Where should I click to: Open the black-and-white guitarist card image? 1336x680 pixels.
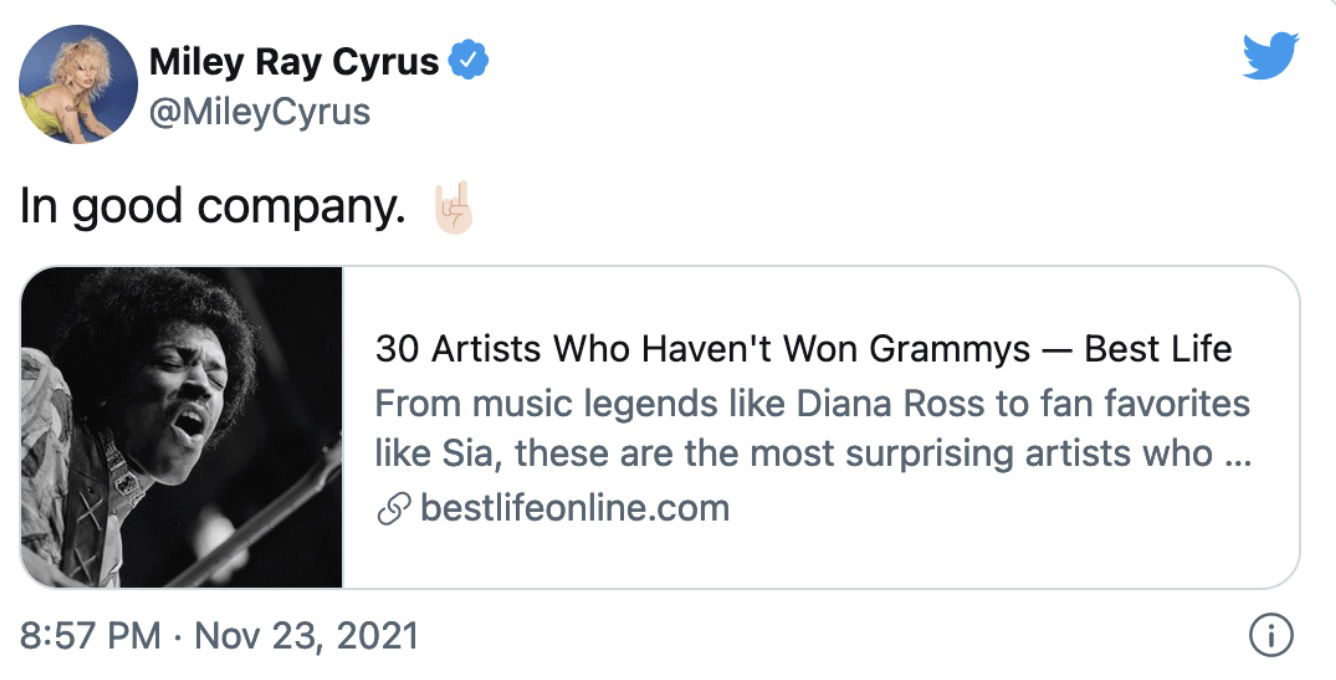(x=182, y=427)
